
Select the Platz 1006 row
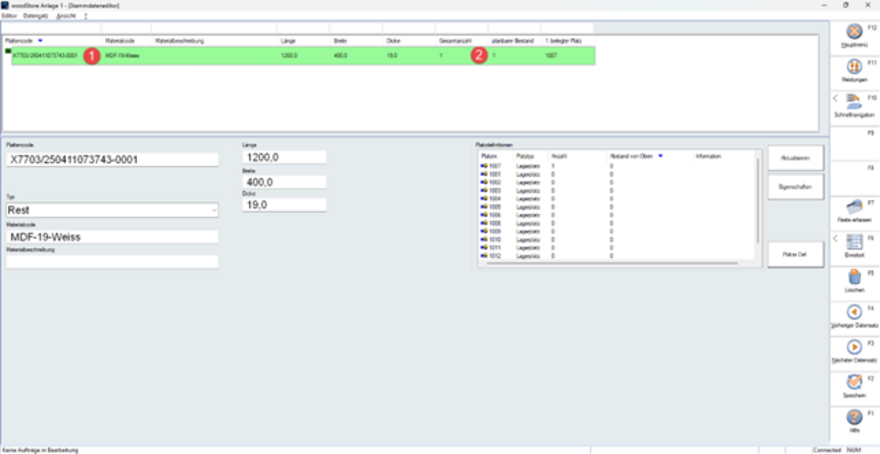[617, 215]
